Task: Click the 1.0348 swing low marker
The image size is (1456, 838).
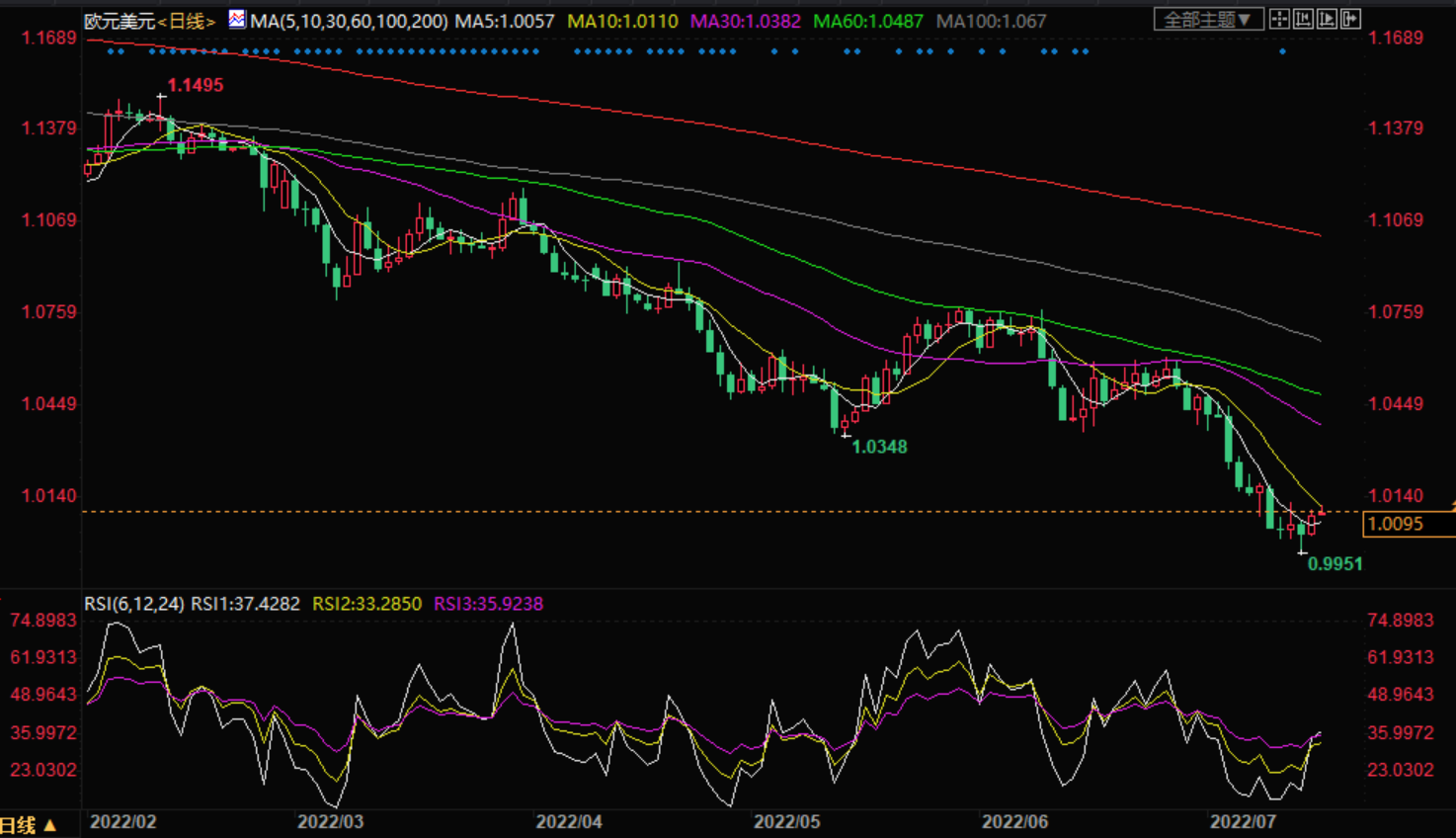Action: (879, 447)
